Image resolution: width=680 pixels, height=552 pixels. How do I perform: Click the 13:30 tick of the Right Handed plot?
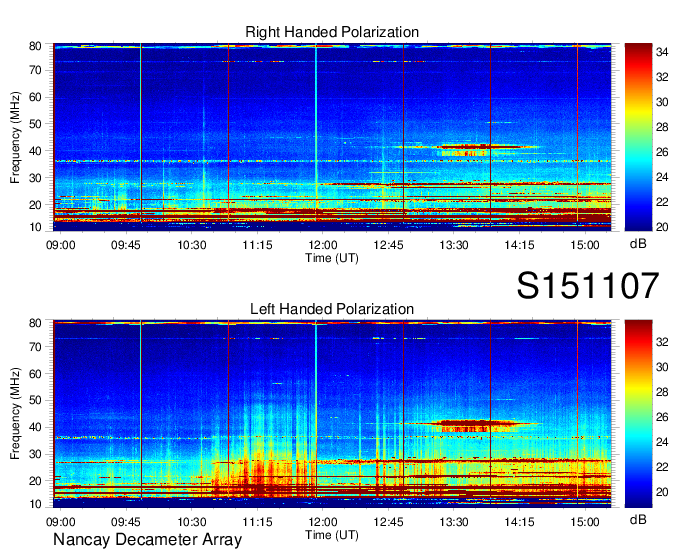pyautogui.click(x=454, y=245)
